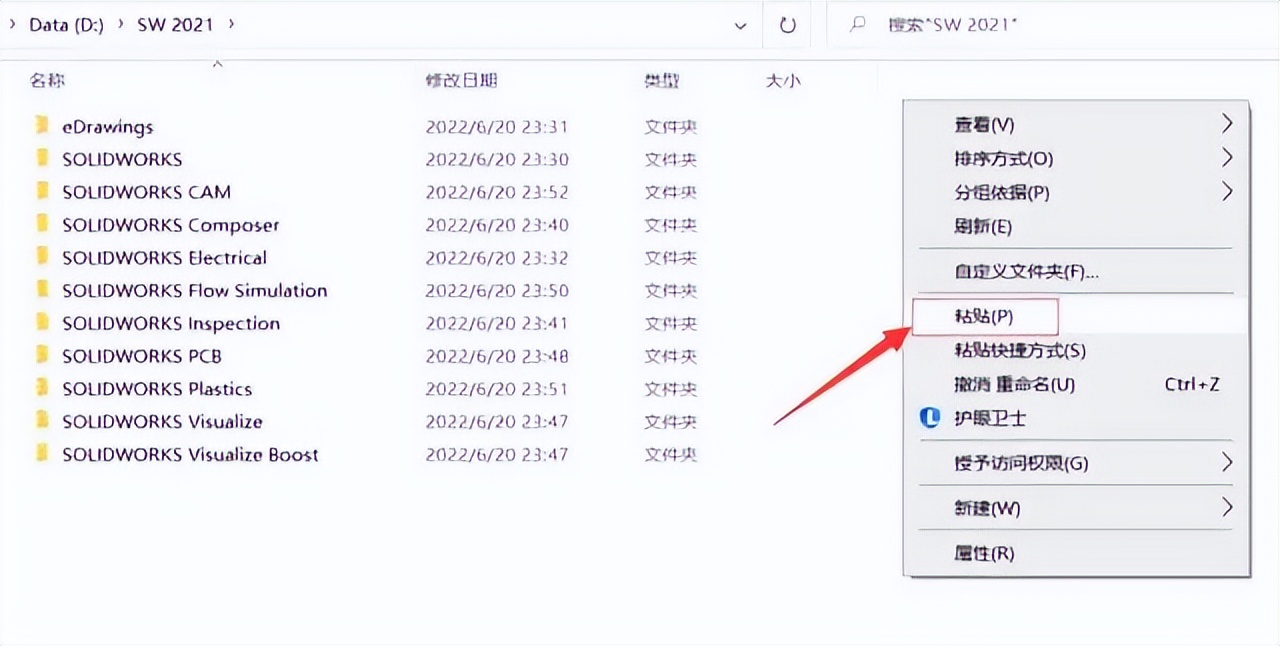Select 刷新(E) from the context menu

coord(984,227)
